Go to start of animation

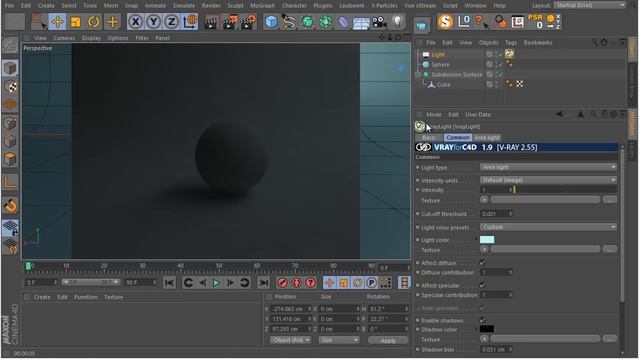click(x=169, y=282)
